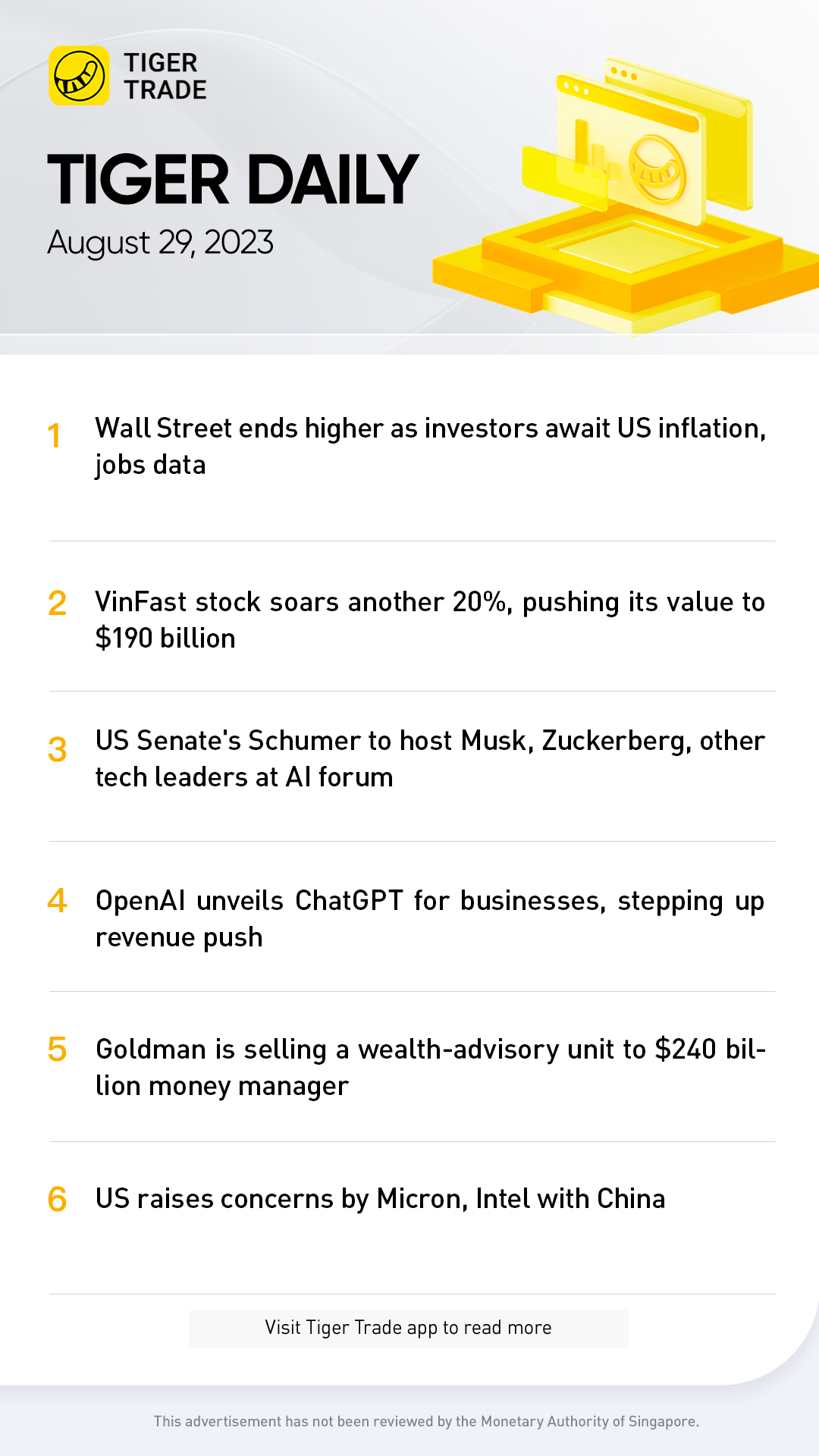
Task: Click the orange number 6 marker
Action: pos(57,1200)
